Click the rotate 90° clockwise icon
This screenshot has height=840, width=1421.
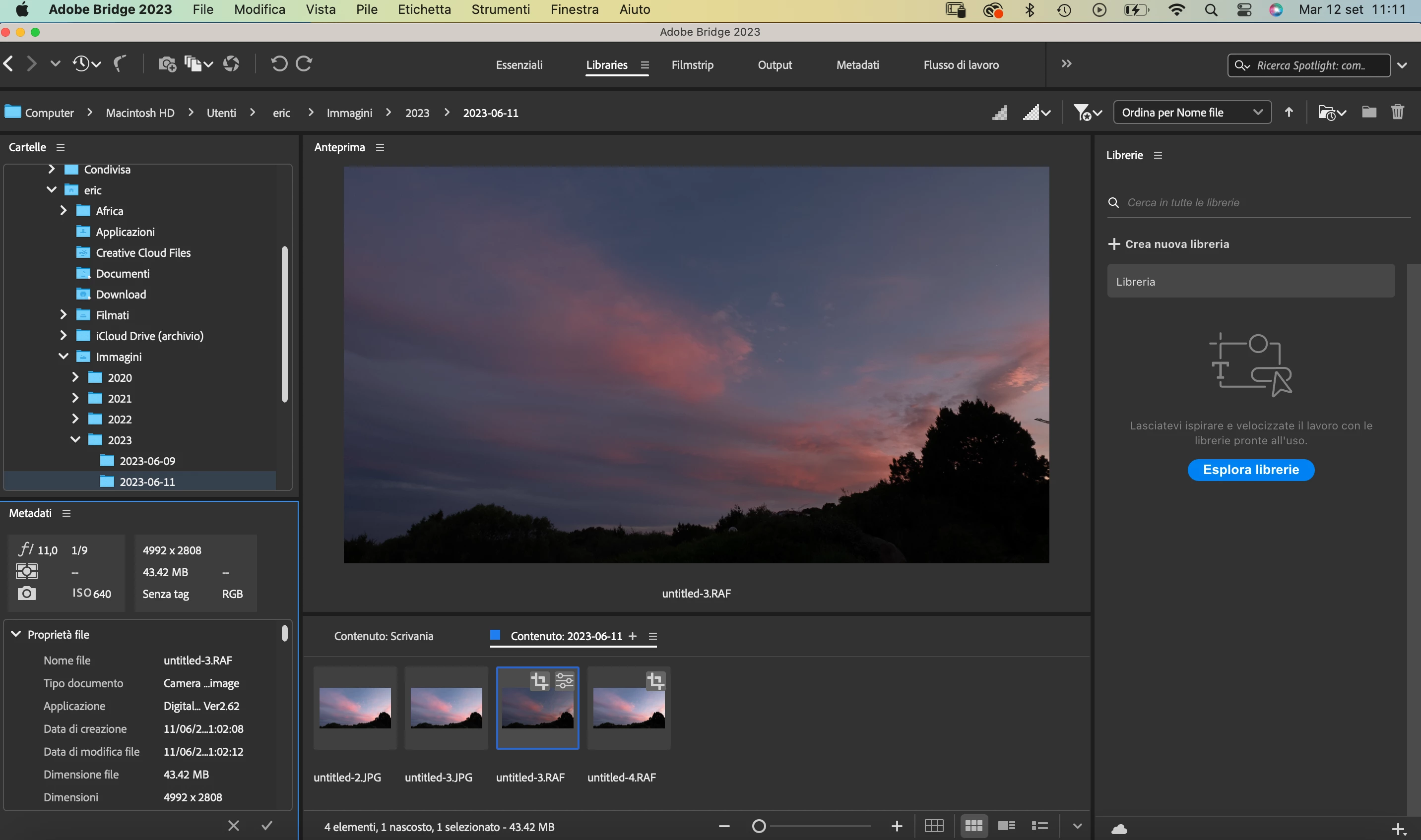click(x=304, y=64)
